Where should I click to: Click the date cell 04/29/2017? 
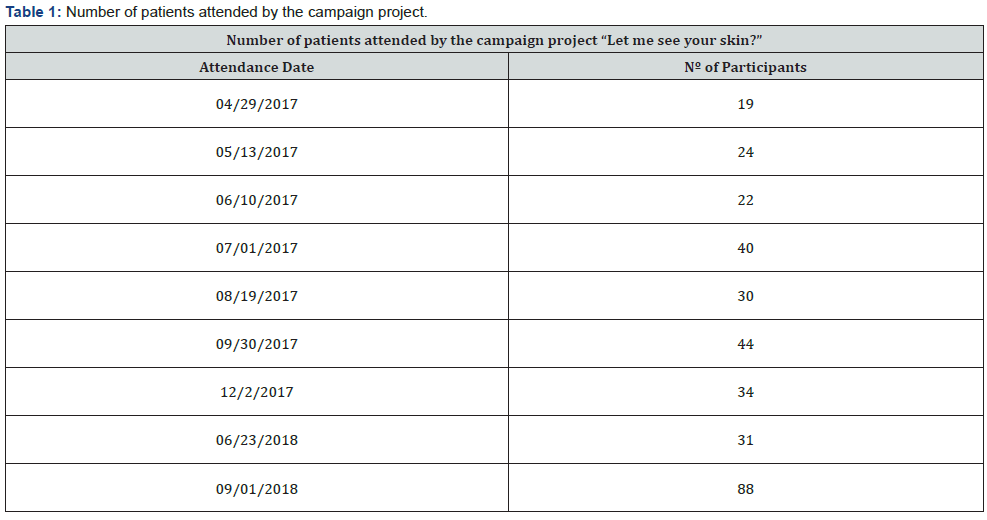[256, 104]
